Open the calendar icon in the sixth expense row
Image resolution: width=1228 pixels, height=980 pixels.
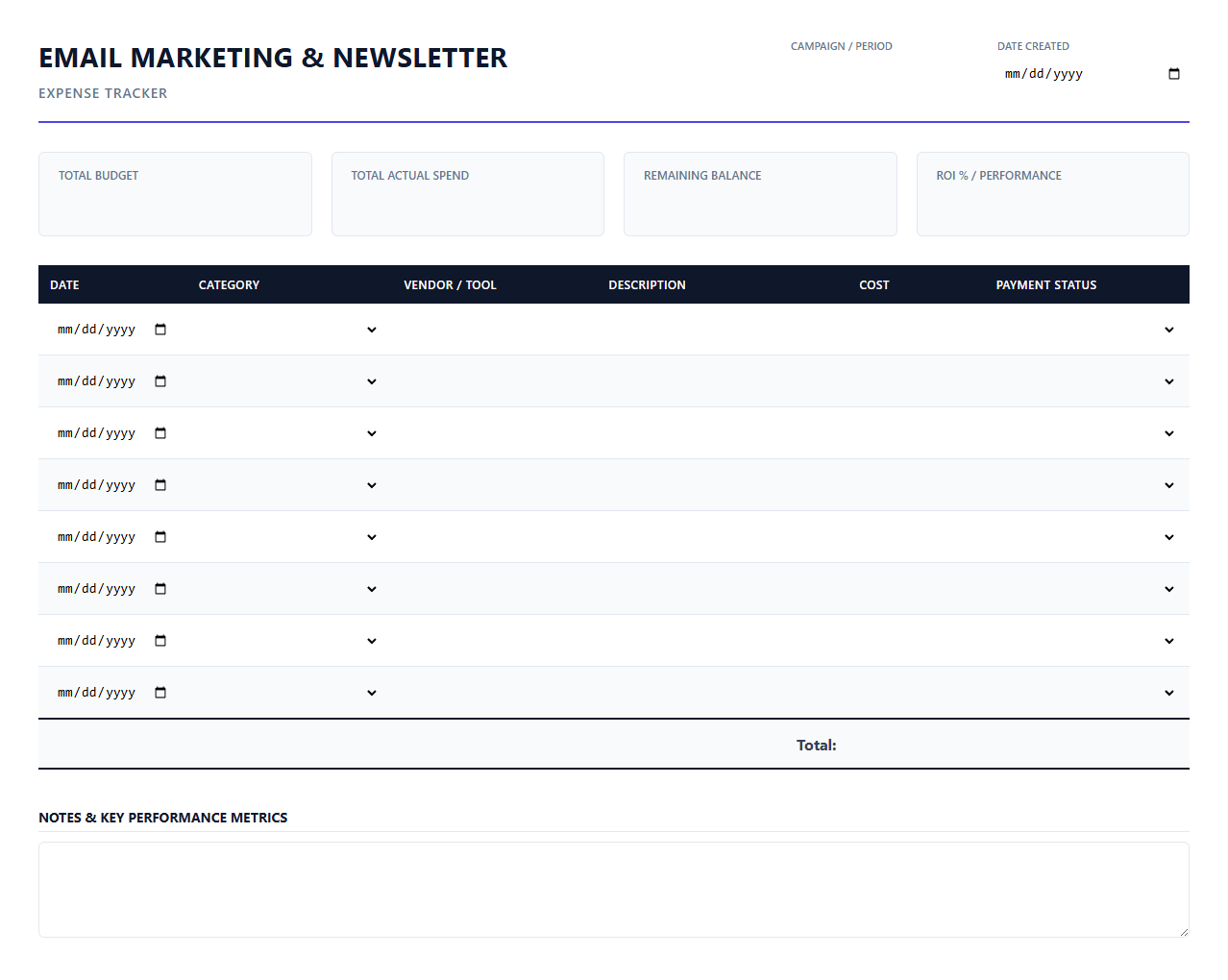[160, 589]
